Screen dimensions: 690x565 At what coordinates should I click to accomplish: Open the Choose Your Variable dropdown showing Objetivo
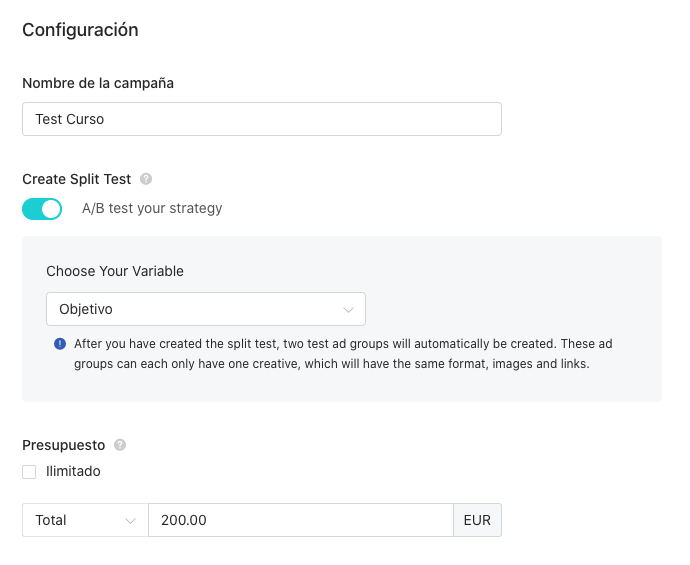(x=206, y=309)
